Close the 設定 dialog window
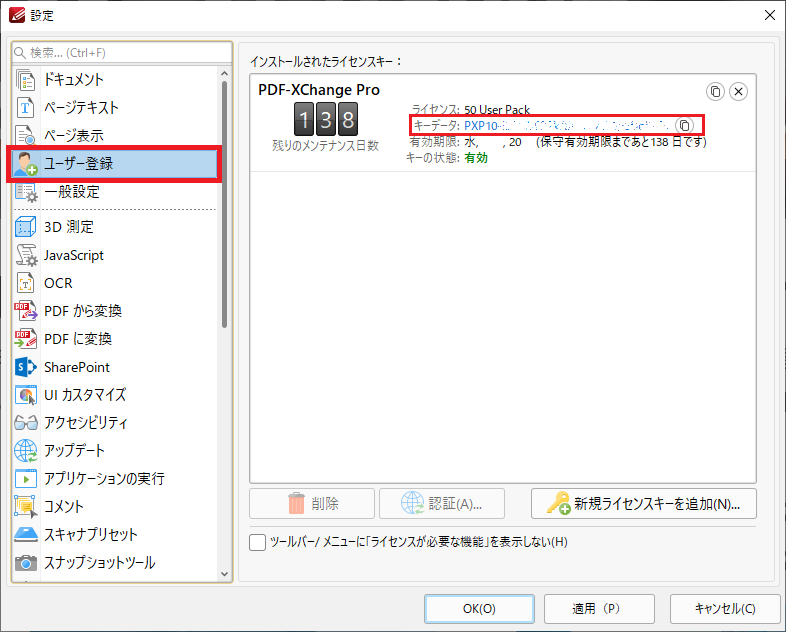 pos(769,16)
